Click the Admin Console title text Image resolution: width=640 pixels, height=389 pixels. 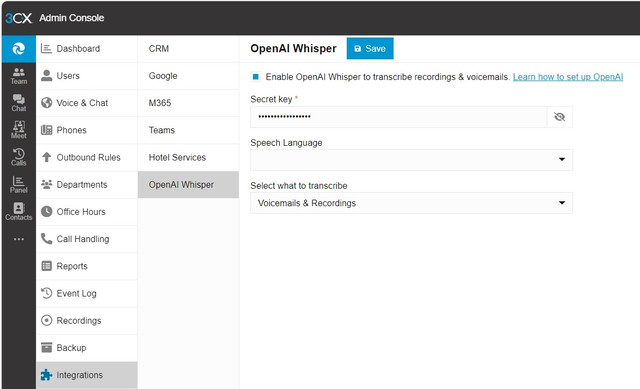[72, 18]
